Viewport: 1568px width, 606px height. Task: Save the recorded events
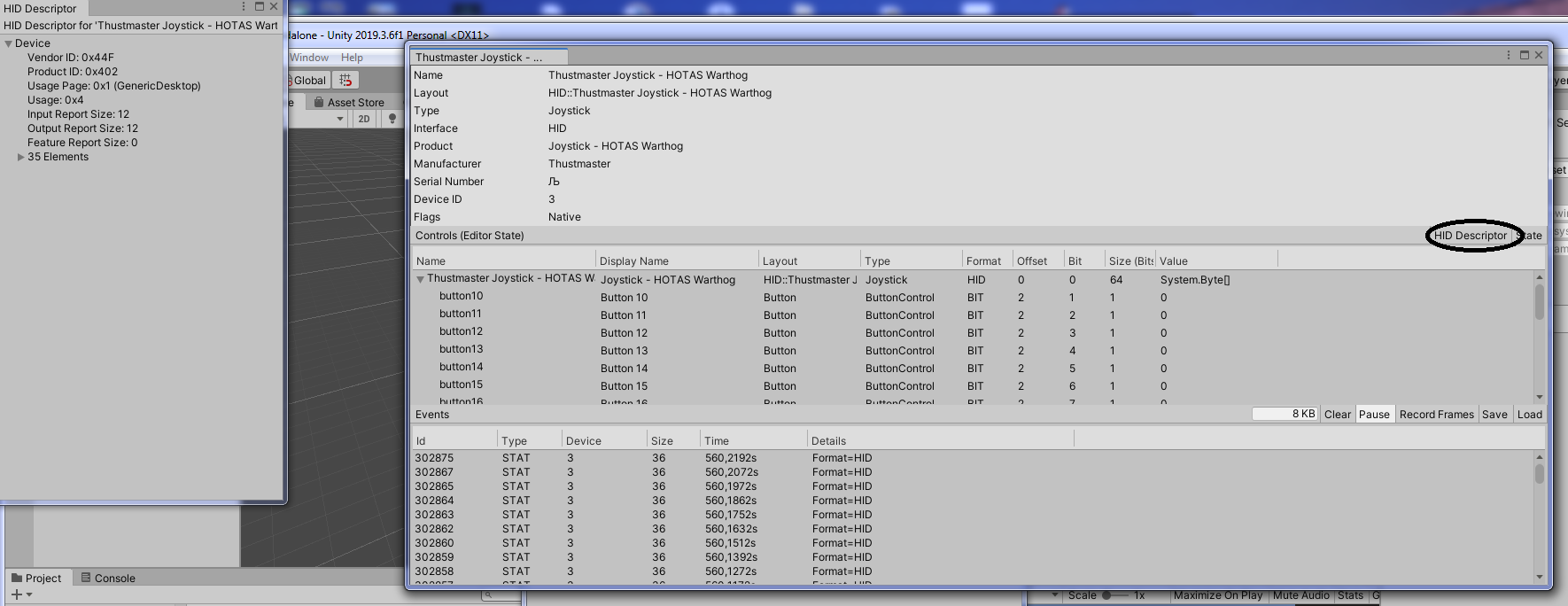point(1494,415)
